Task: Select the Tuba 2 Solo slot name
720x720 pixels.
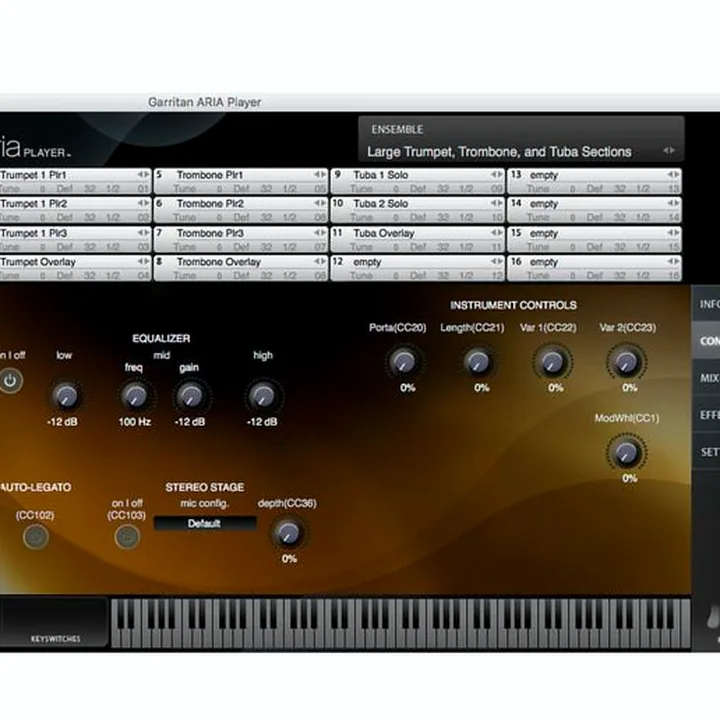Action: (x=381, y=203)
